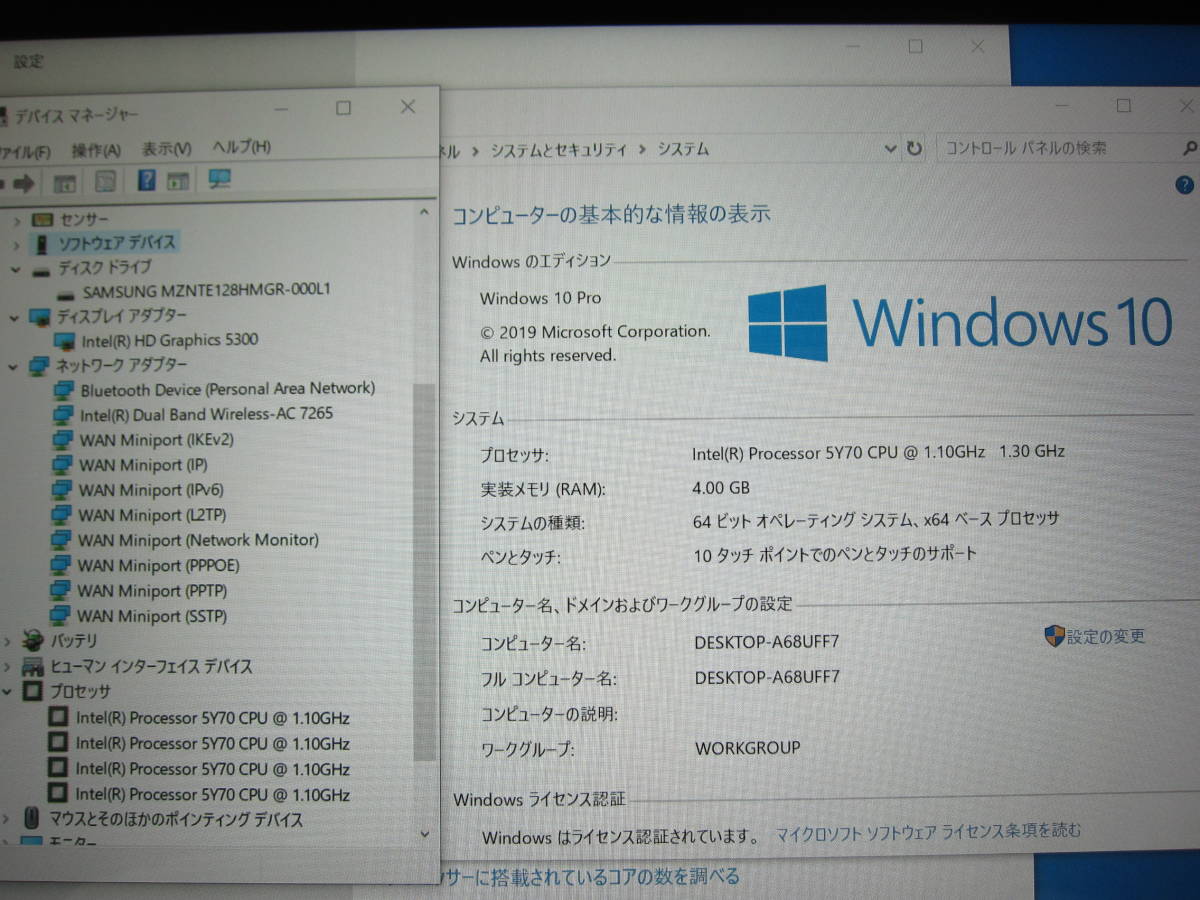1200x900 pixels.
Task: Click the コンピューターの基本的な情報の表示 heading
Action: [611, 214]
